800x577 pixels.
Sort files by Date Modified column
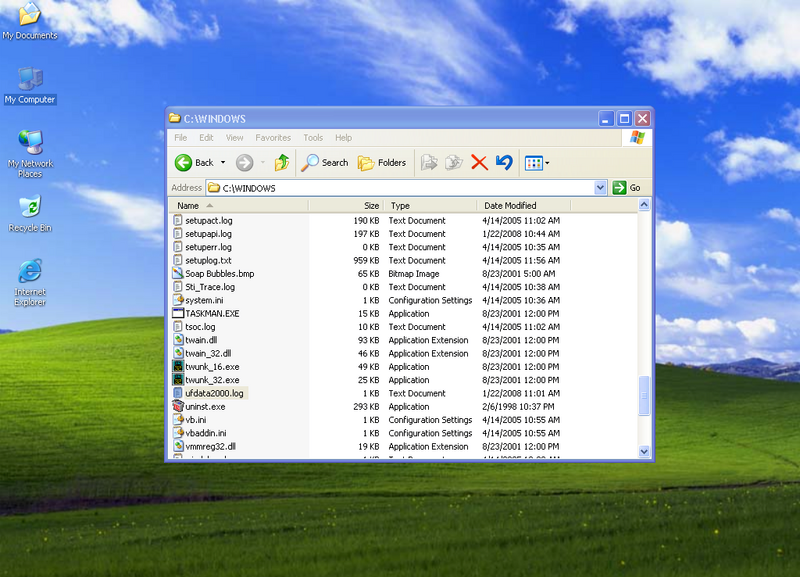tap(510, 206)
